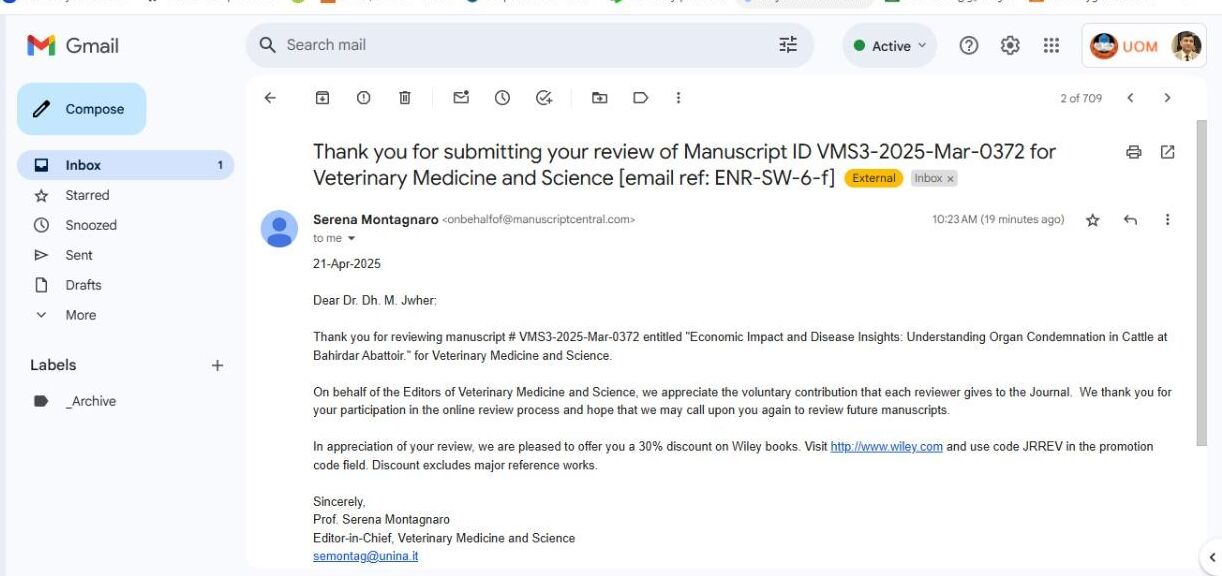Open the Sent folder

79,255
